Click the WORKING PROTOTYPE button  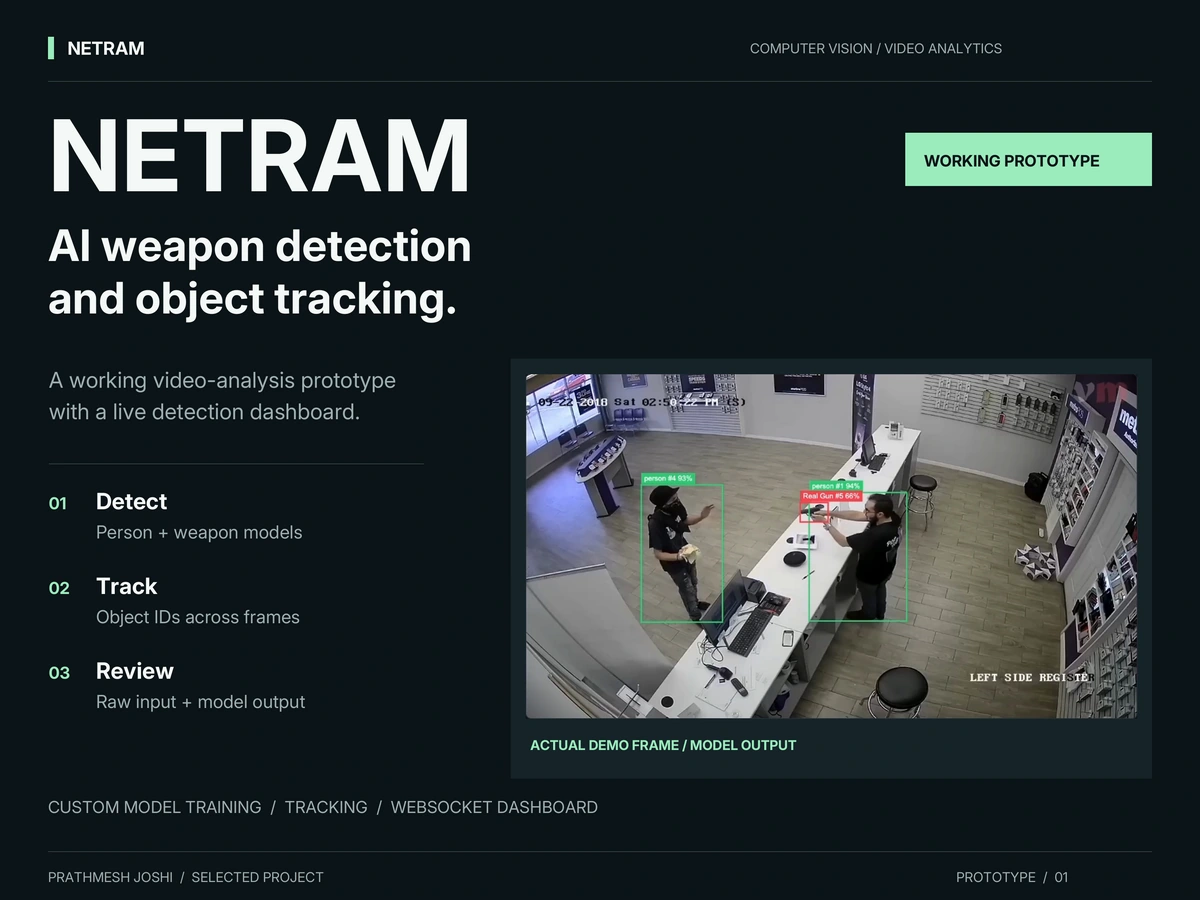[1028, 160]
